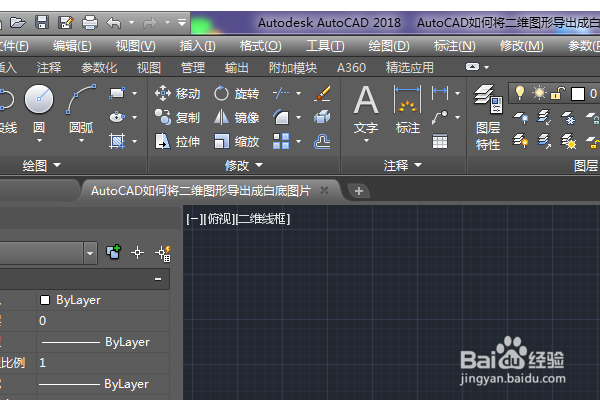Open the Circle tool dropdown arrow

coord(39,141)
